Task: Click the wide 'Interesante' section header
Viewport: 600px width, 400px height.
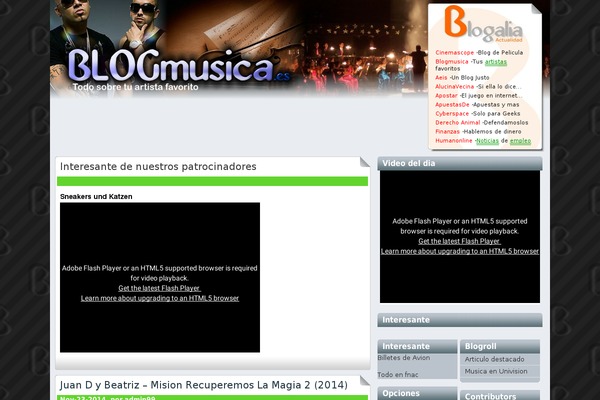Action: click(460, 320)
